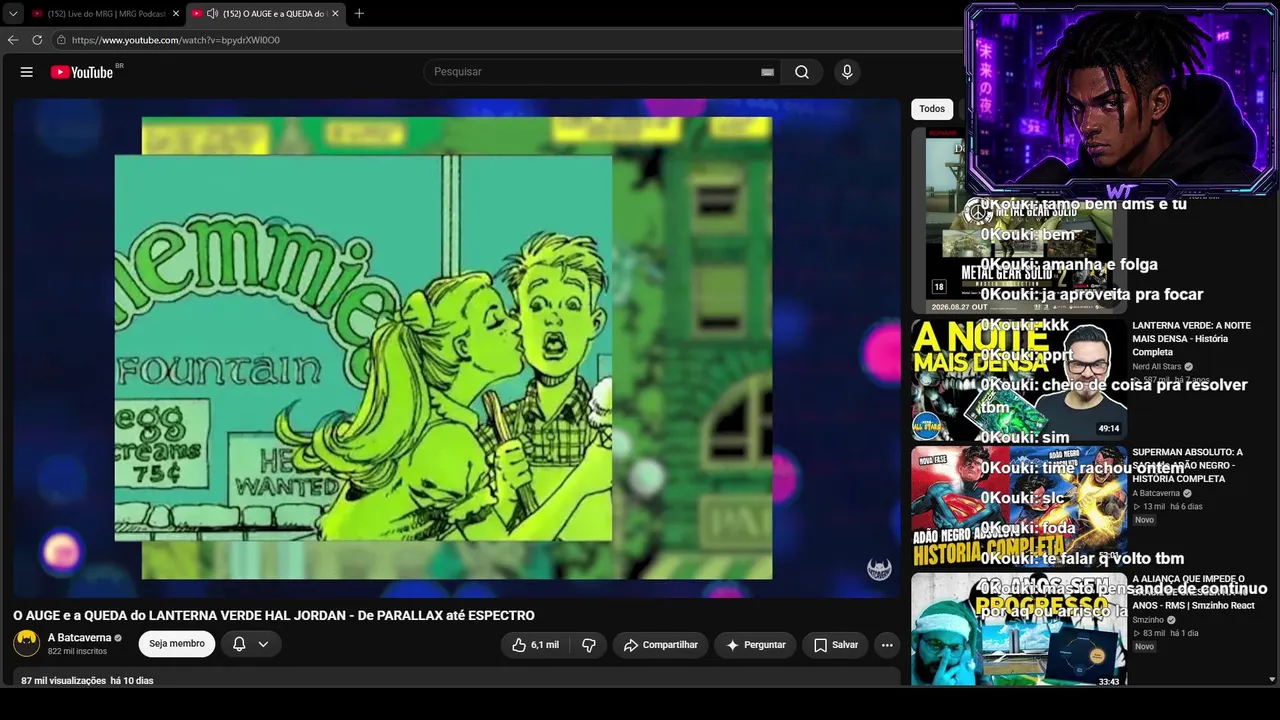The image size is (1280, 720).
Task: Open the notification bell dropdown
Action: pyautogui.click(x=251, y=644)
